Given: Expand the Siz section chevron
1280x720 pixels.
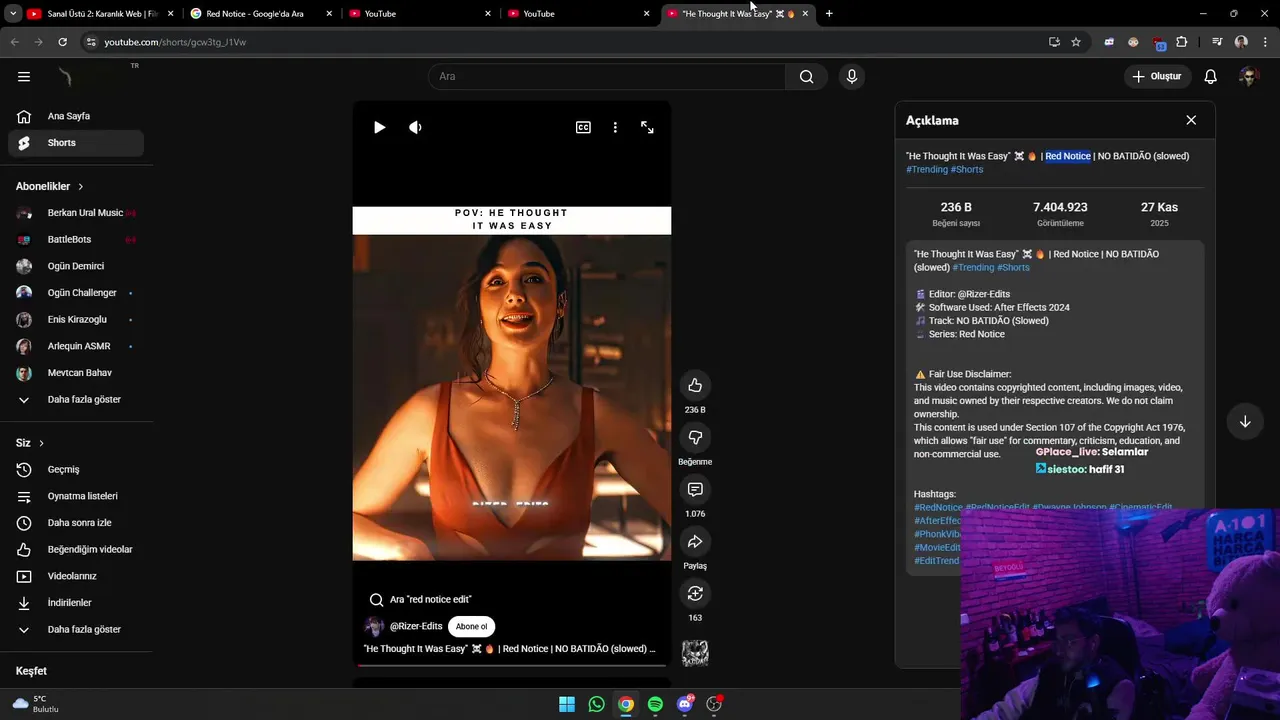Looking at the screenshot, I should 41,443.
